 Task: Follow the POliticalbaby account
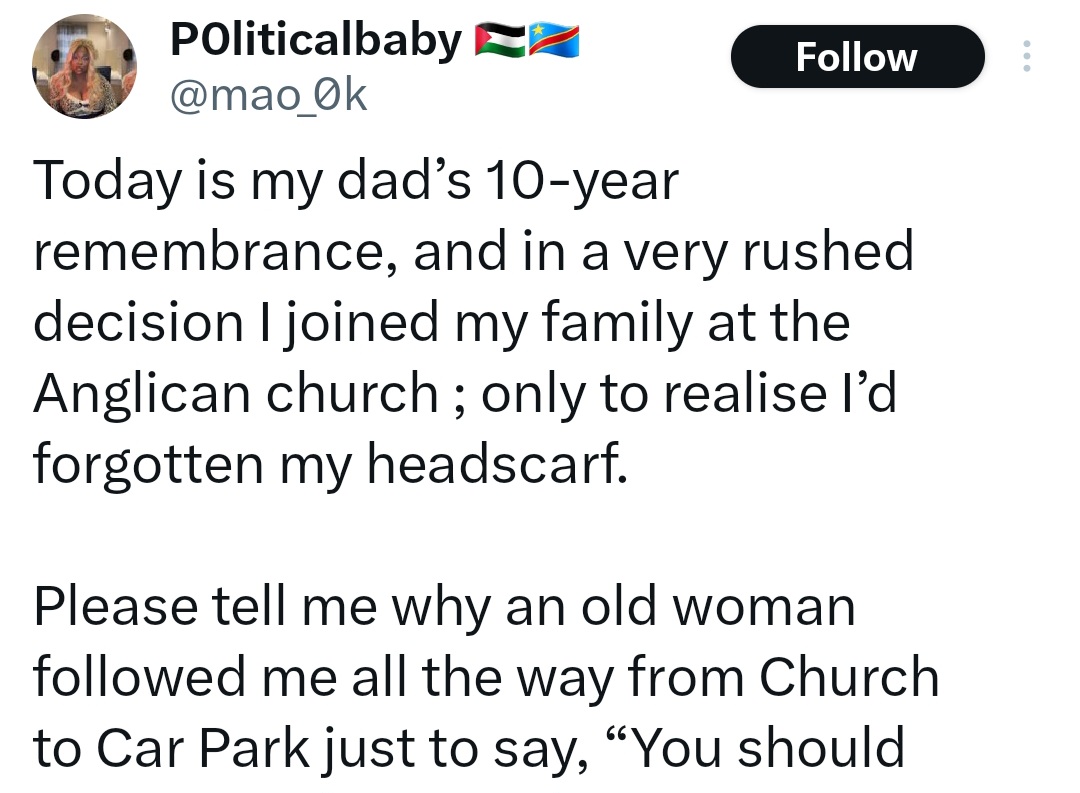(857, 57)
